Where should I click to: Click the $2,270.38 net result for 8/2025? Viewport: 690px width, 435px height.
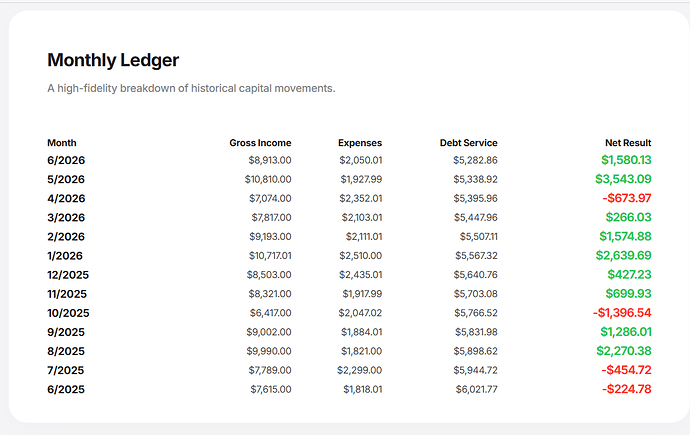point(624,351)
